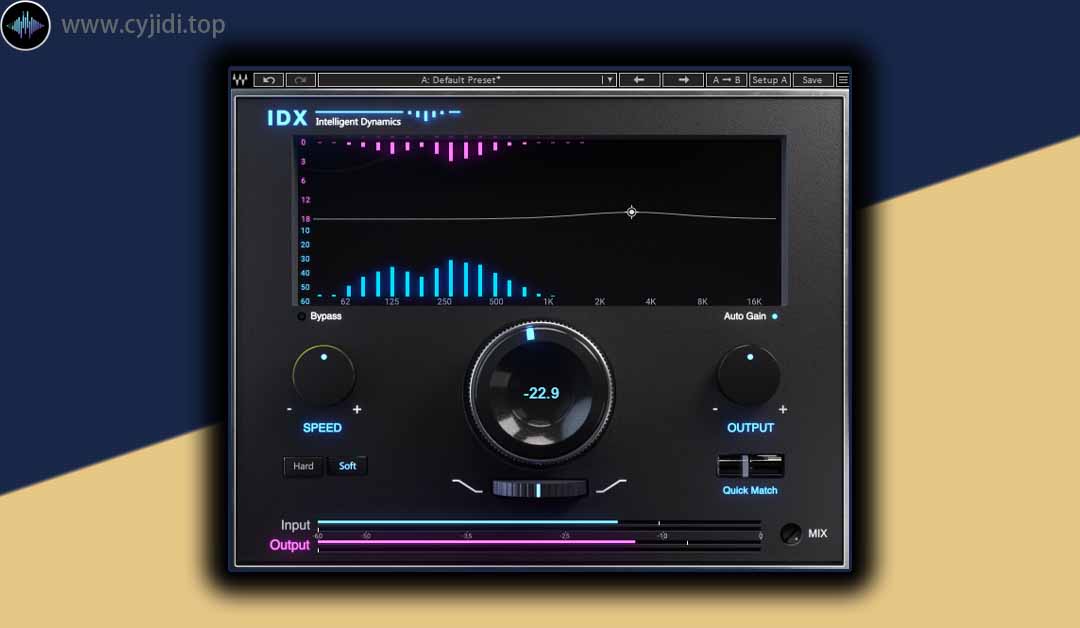
Task: Switch setups with the Setup A button
Action: pyautogui.click(x=769, y=80)
